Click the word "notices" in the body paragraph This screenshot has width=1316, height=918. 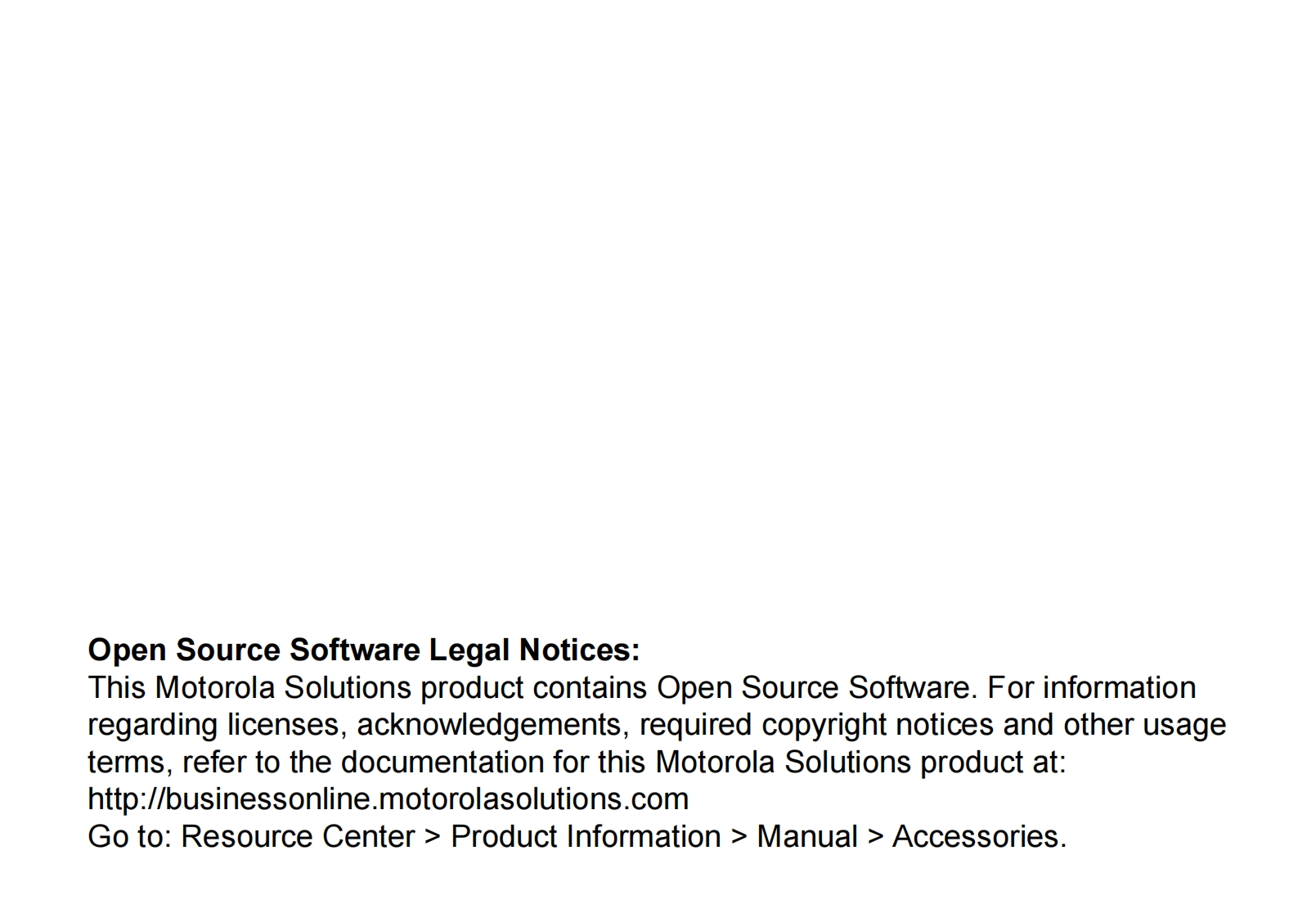tap(945, 725)
